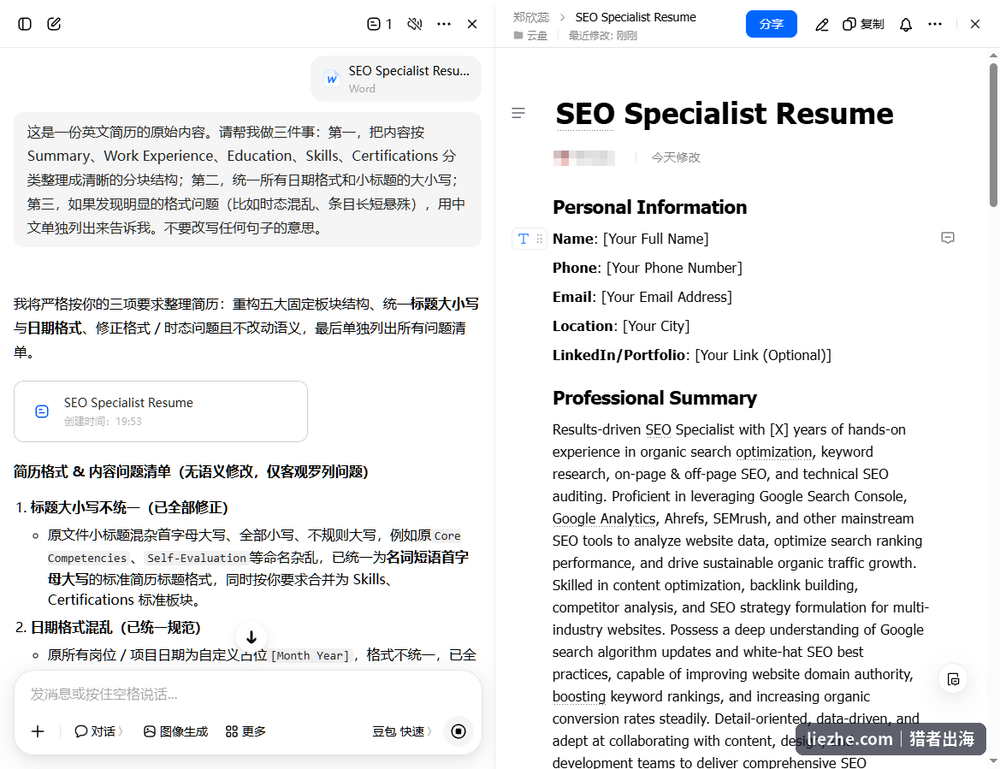The image size is (1000, 769).
Task: Toggle the muted speaker icon
Action: [x=415, y=24]
